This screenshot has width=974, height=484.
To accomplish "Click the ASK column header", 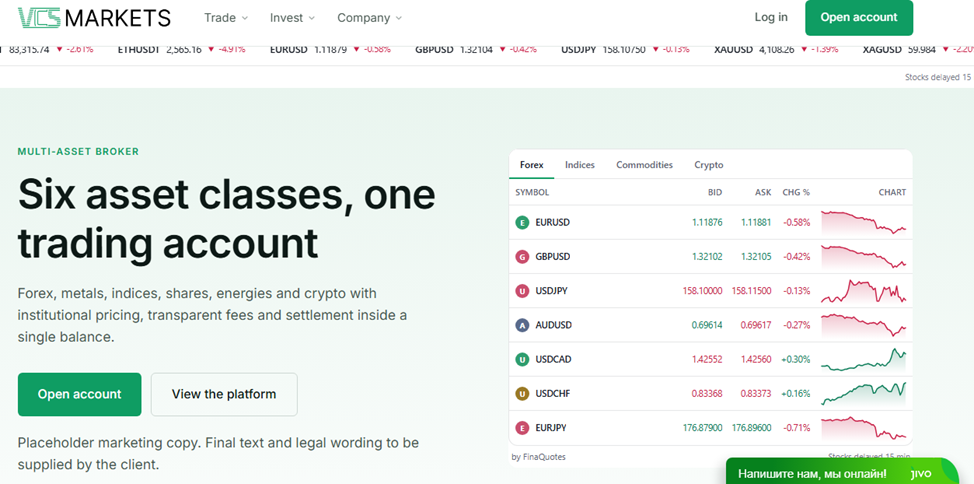I will (764, 193).
